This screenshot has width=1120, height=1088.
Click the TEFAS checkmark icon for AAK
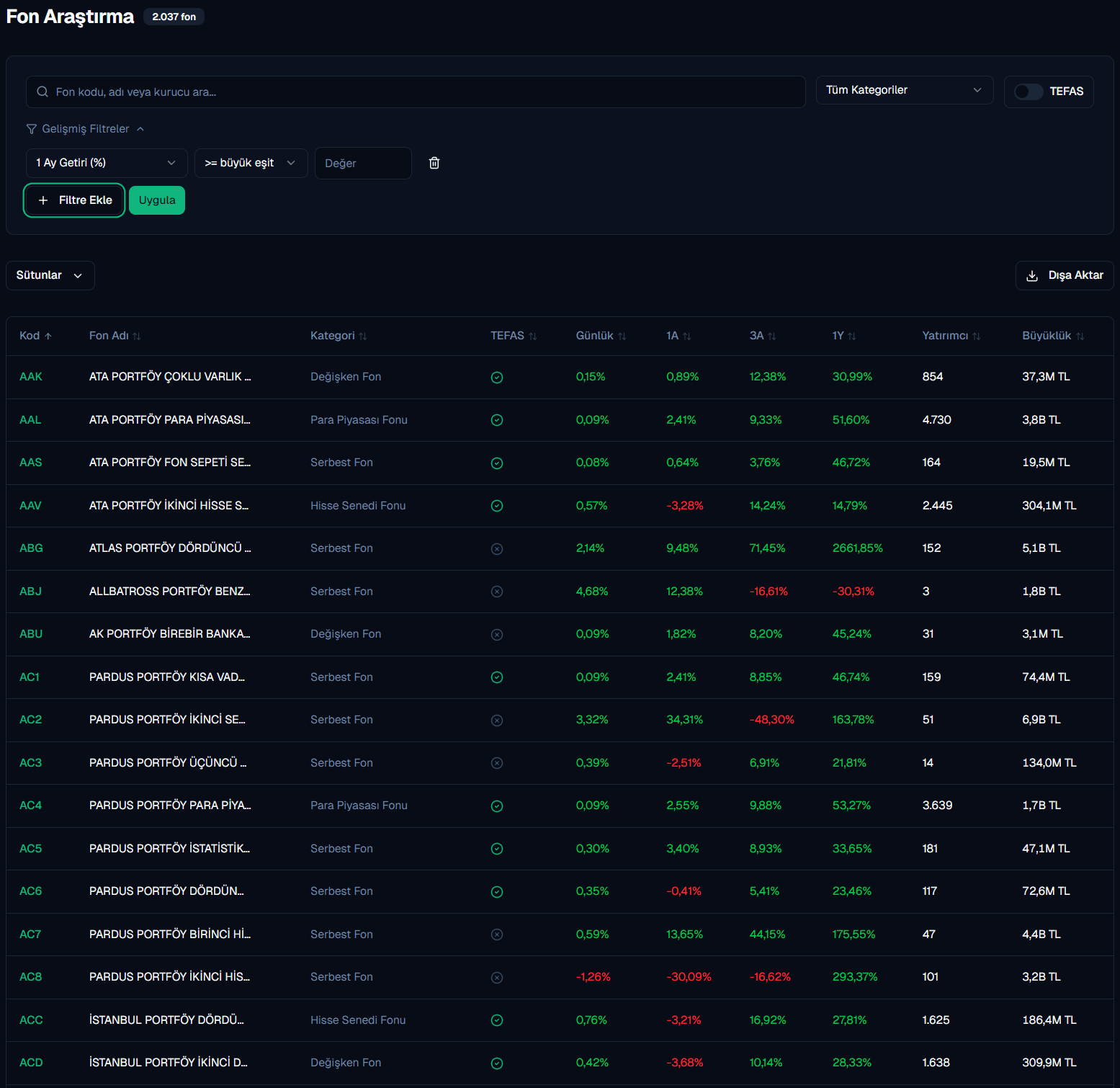coord(497,378)
